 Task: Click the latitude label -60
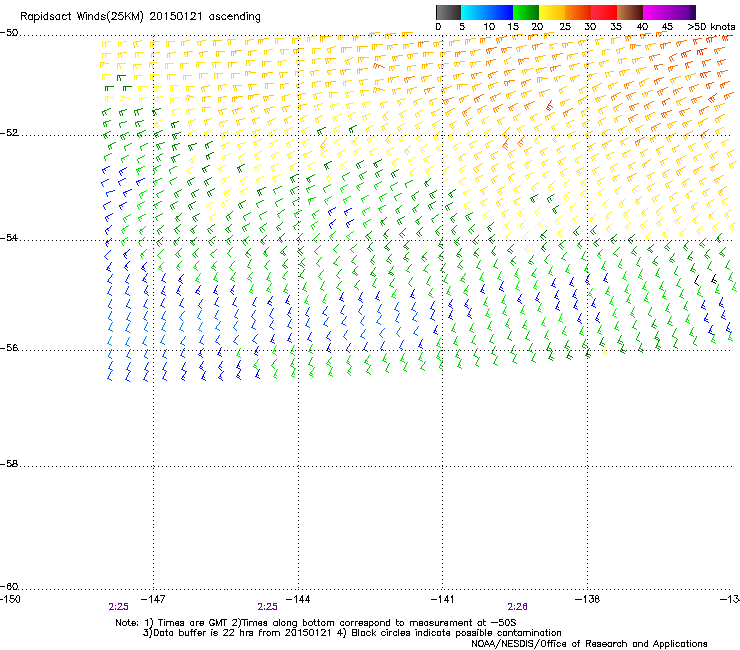pyautogui.click(x=9, y=586)
